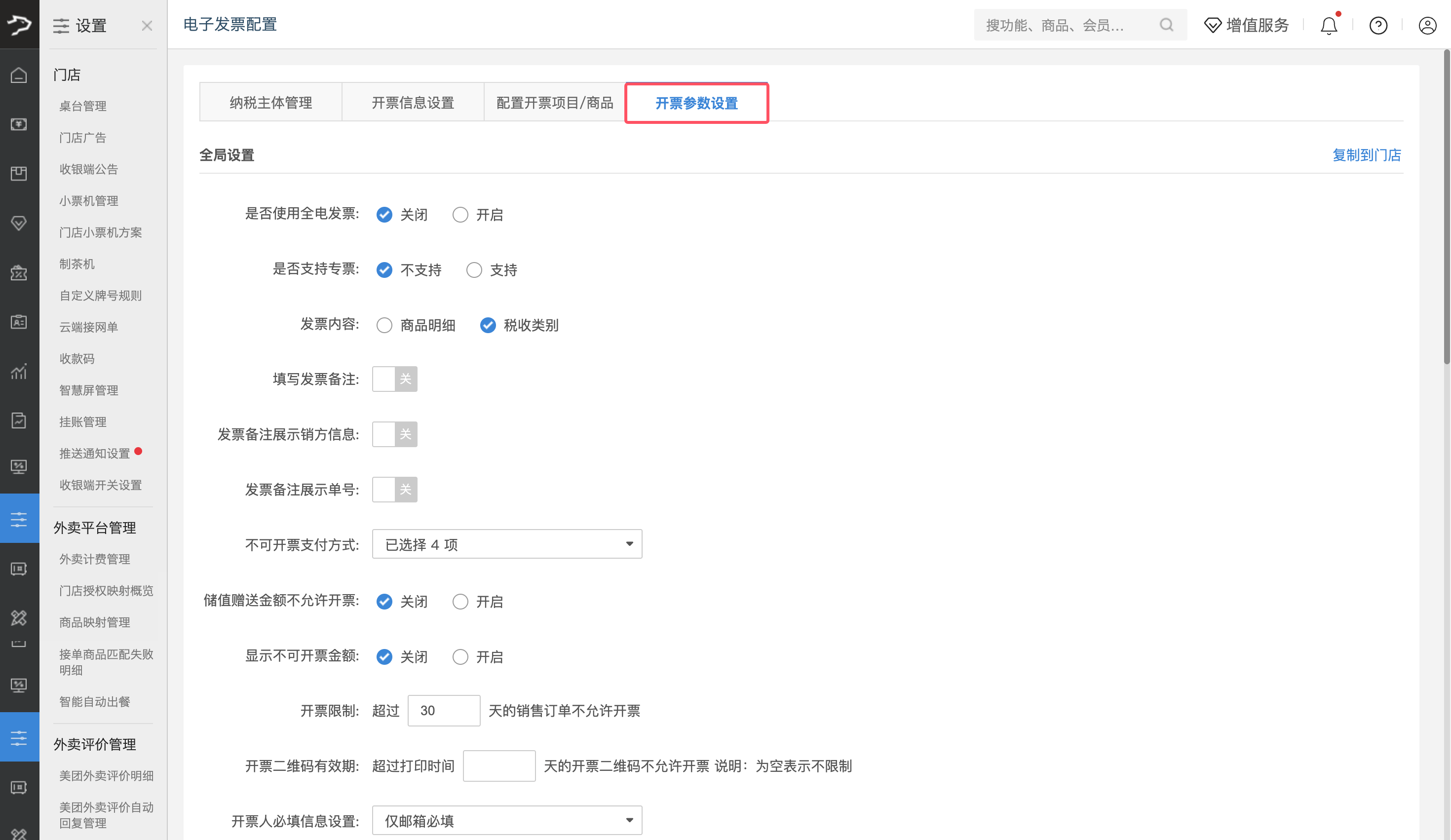The width and height of the screenshot is (1451, 840).
Task: Click the 开票限制 days input field
Action: 443,711
